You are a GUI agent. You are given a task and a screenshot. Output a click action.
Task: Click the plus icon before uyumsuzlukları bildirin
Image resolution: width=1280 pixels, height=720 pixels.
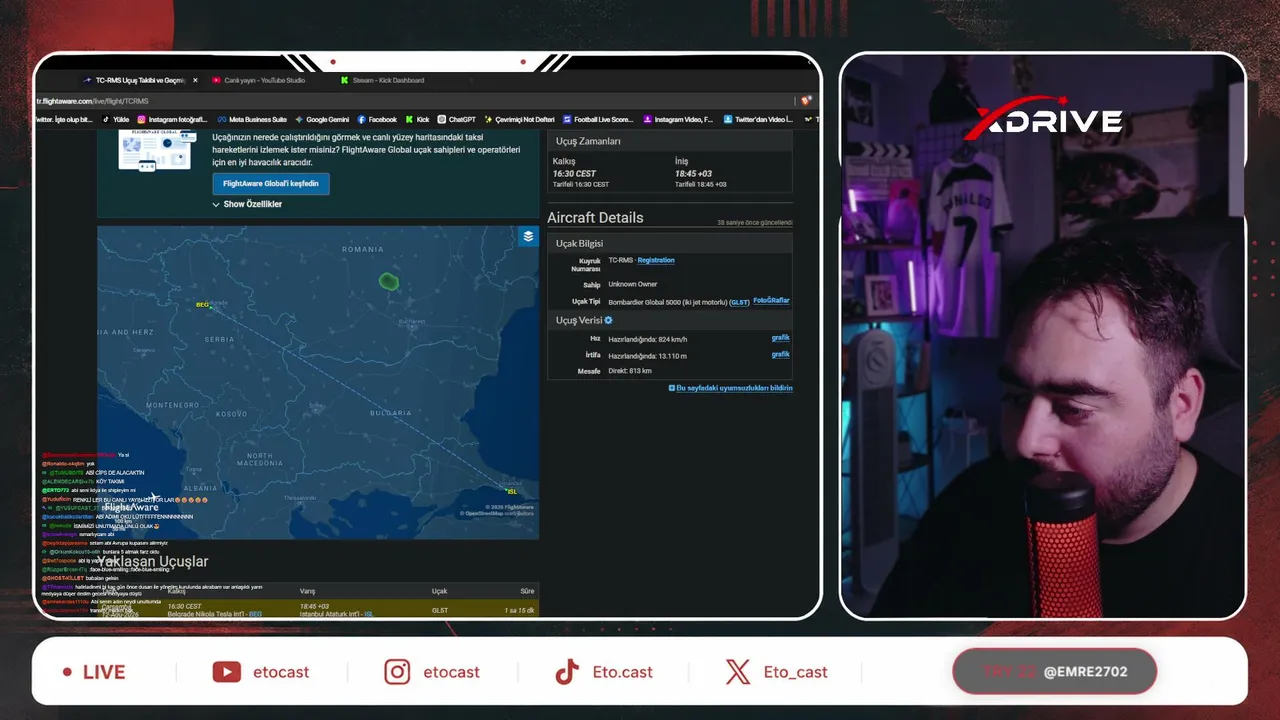point(672,388)
